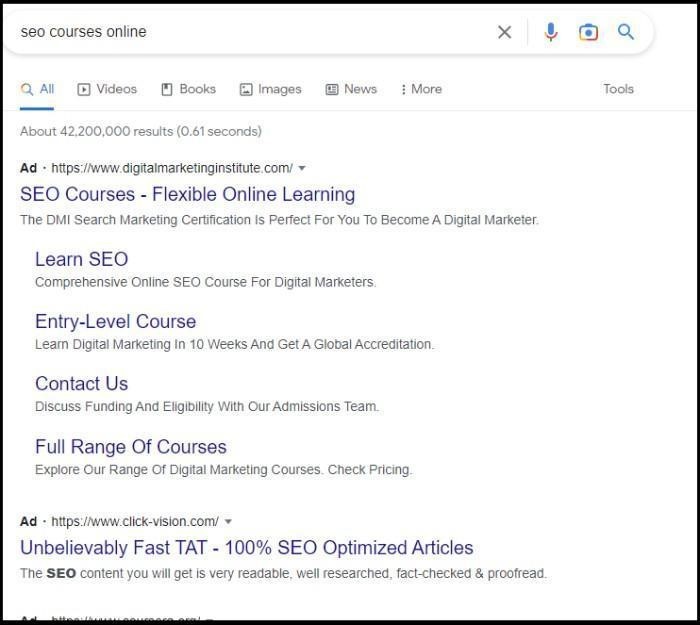
Task: Open image search with the camera icon
Action: [588, 32]
